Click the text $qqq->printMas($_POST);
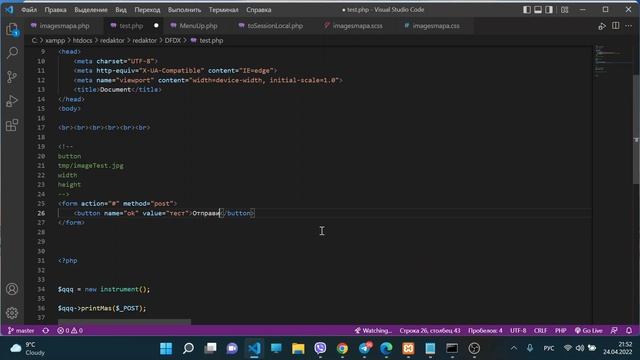The image size is (640, 360). click(102, 308)
